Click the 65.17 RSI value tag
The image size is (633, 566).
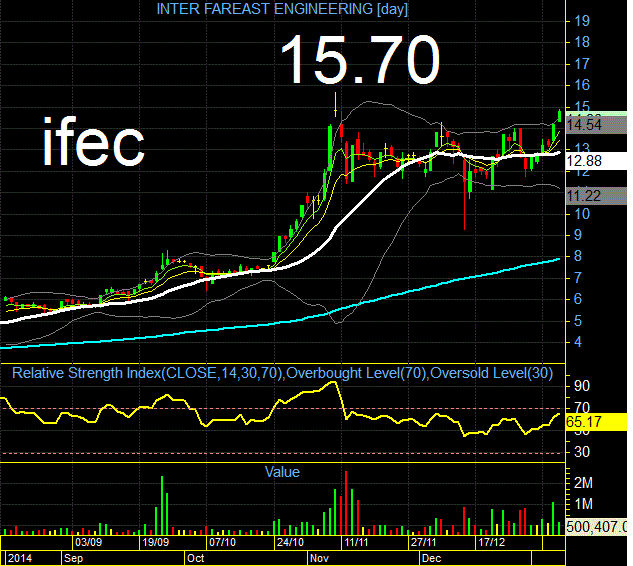[x=597, y=422]
